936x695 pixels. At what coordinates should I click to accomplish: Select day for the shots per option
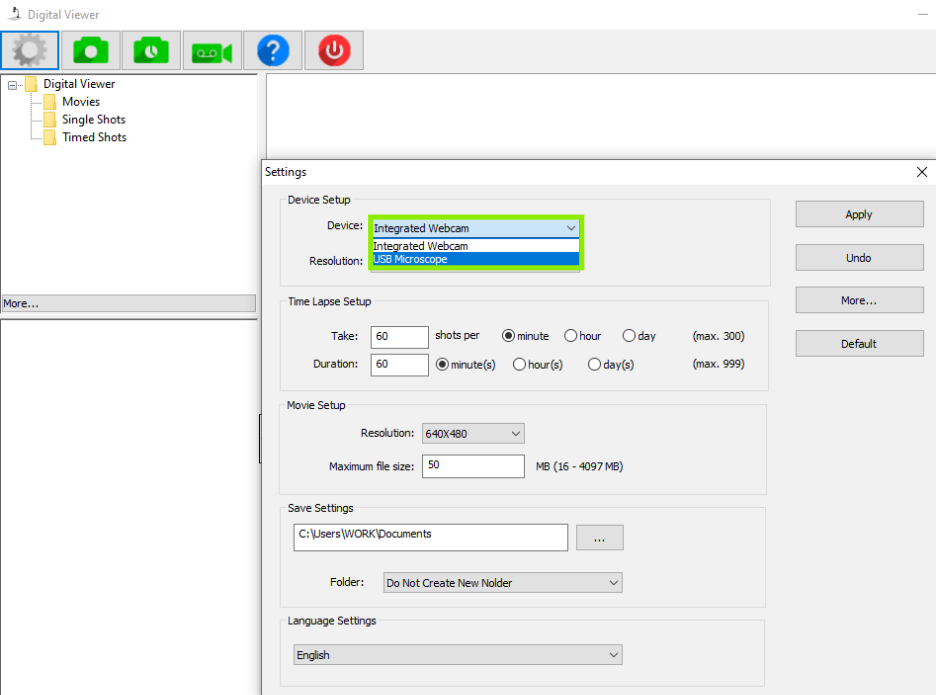[x=639, y=336]
